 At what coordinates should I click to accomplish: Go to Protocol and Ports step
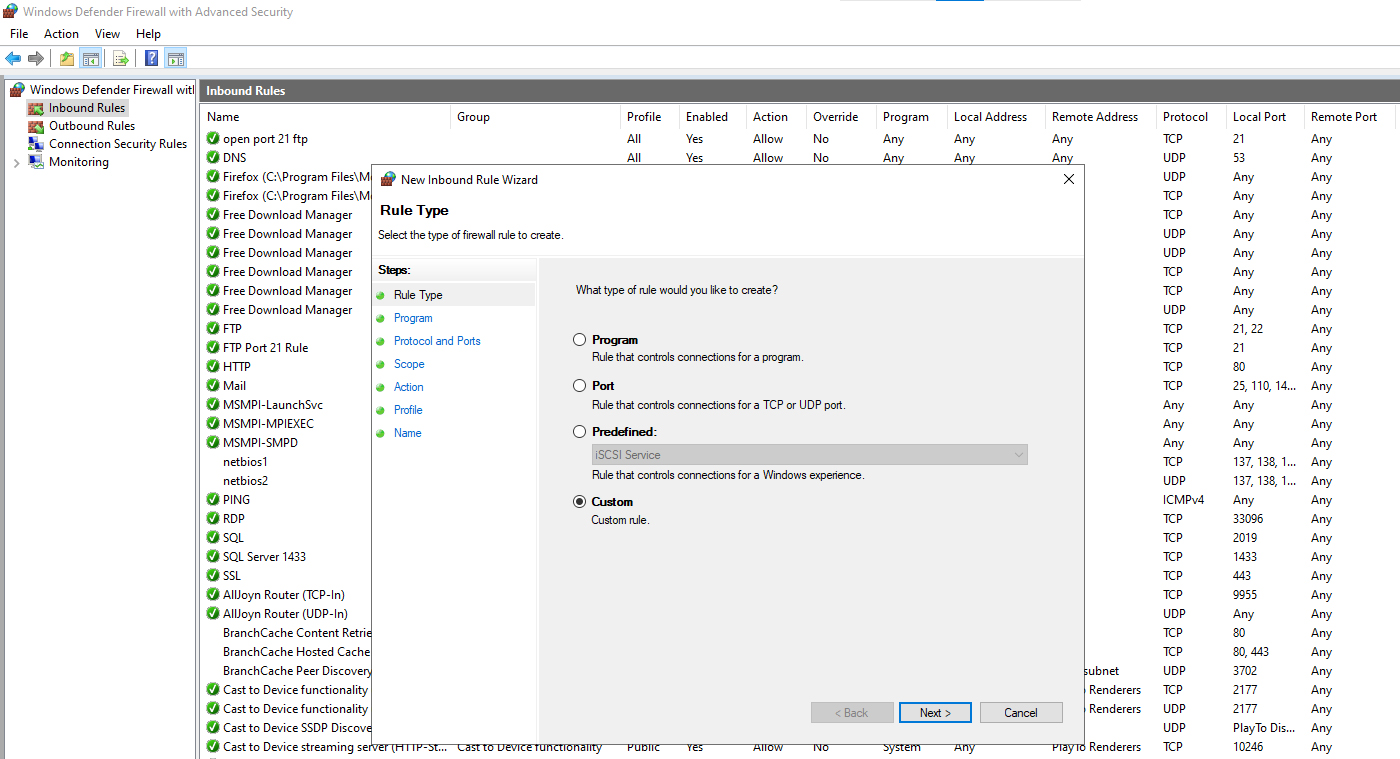pyautogui.click(x=437, y=341)
